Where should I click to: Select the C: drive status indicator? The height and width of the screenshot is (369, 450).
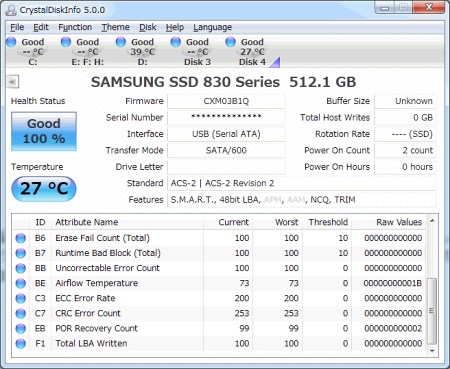pos(26,52)
